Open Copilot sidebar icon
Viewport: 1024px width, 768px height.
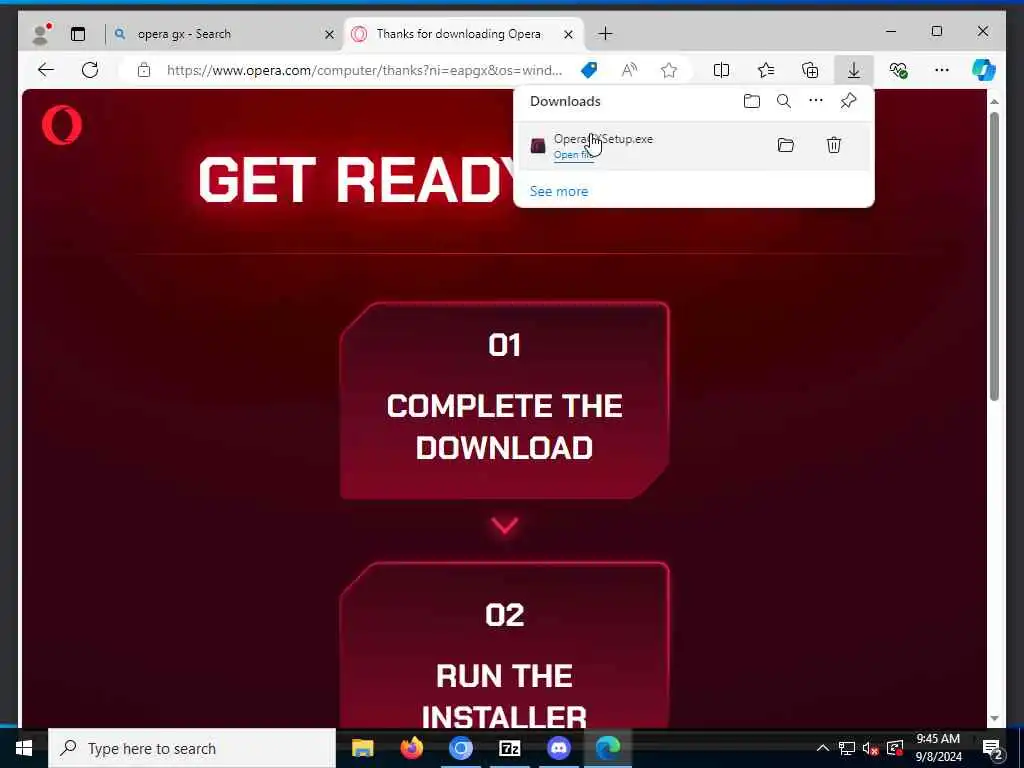coord(984,70)
